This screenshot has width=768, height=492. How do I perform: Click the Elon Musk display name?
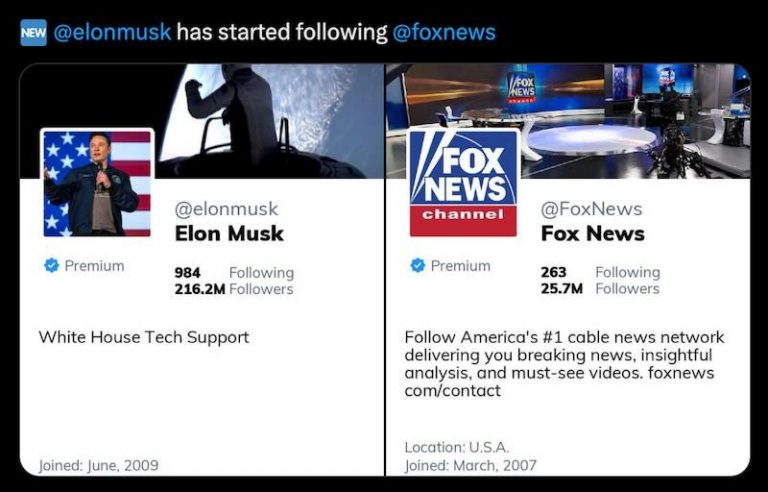tap(229, 234)
